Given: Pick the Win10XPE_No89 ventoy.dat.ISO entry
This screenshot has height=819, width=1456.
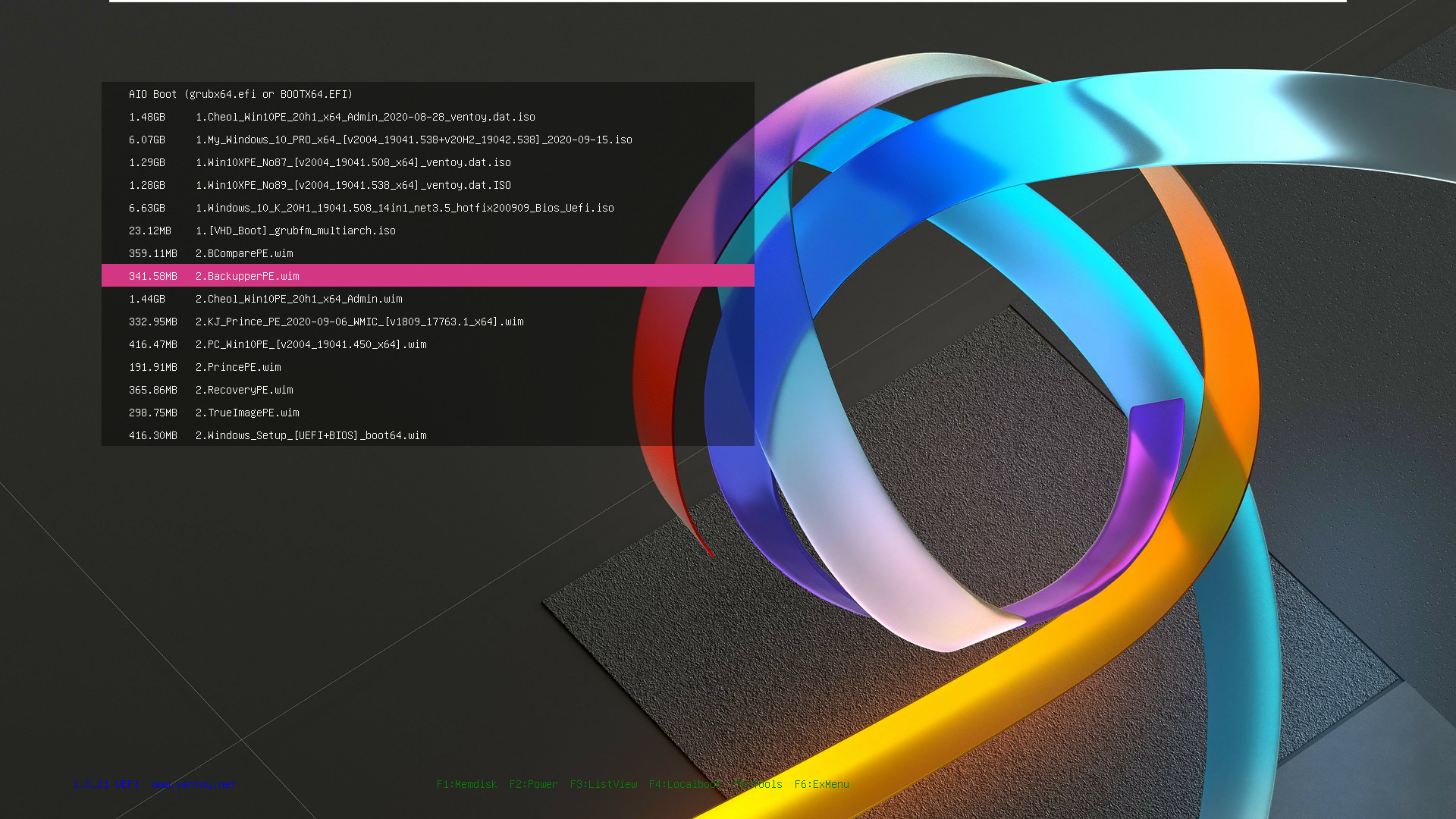Looking at the screenshot, I should (428, 185).
